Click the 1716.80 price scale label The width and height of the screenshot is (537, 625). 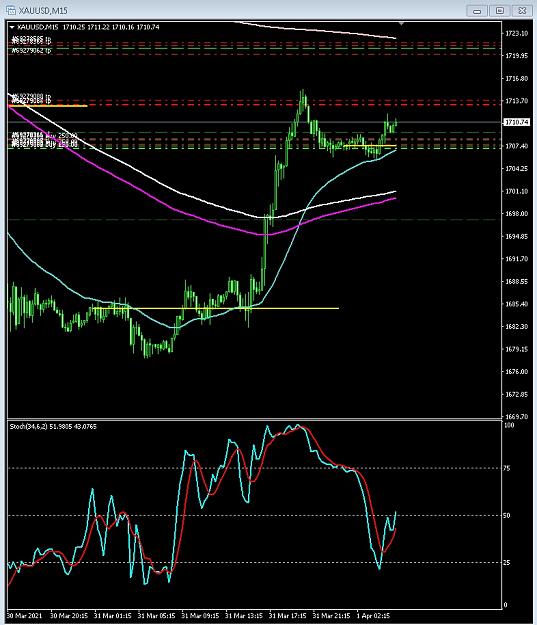point(516,79)
